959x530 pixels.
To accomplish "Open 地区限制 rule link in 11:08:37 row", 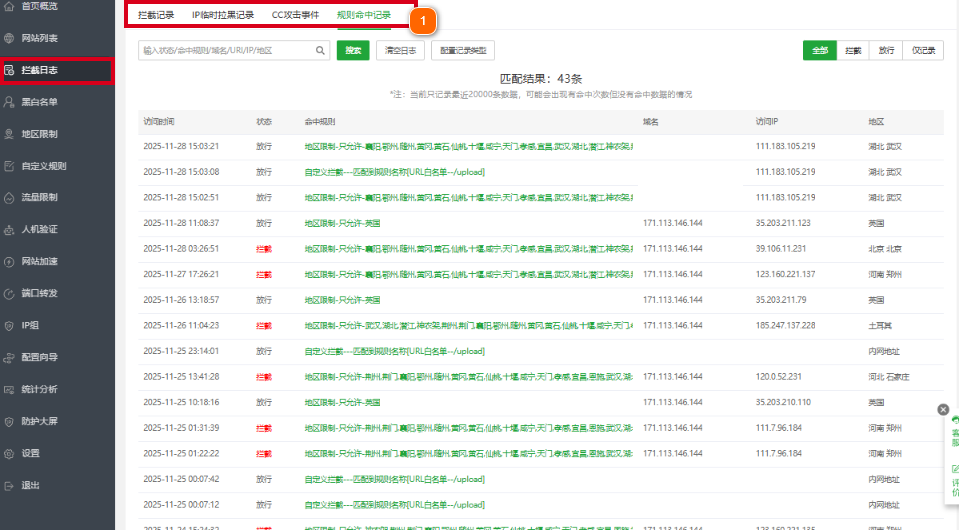I will 342,224.
